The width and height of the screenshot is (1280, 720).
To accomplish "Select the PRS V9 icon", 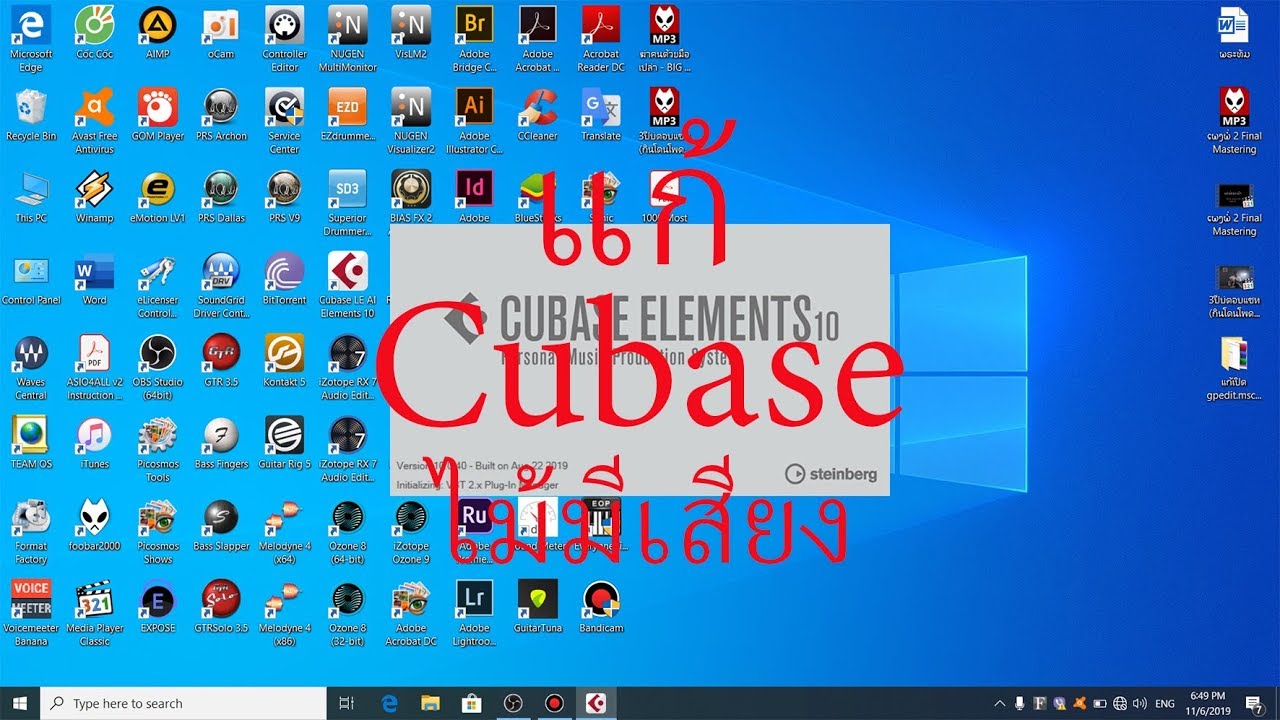I will pyautogui.click(x=285, y=196).
